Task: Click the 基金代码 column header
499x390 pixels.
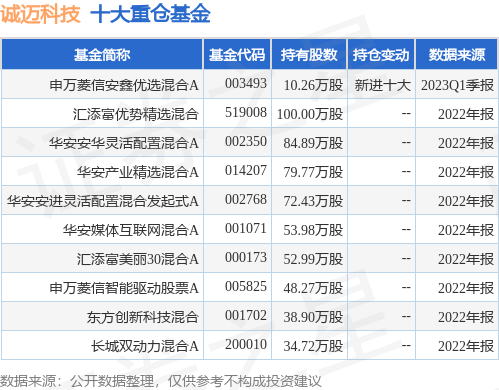Action: [x=237, y=55]
